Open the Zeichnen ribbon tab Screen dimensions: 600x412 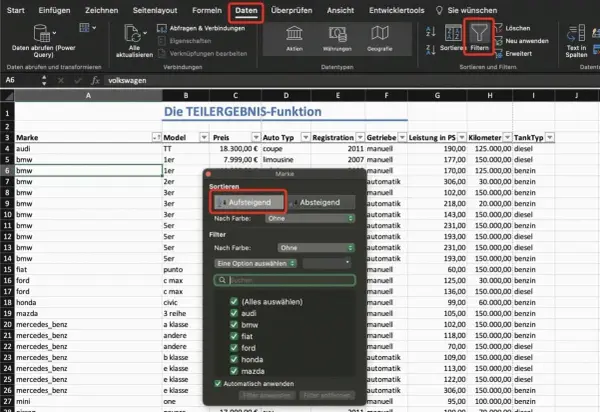coord(101,10)
